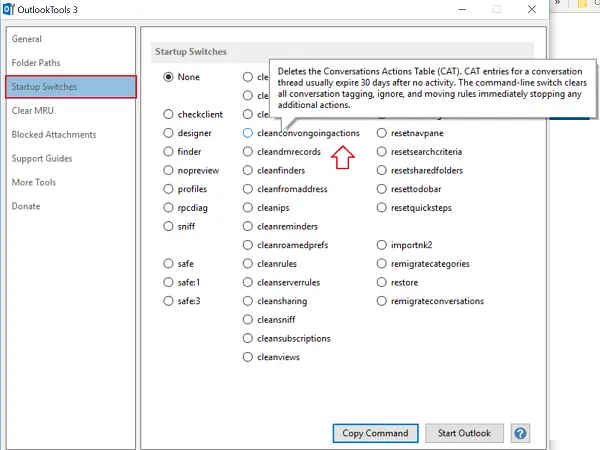Select the resetnavpane switch
600x450 pixels.
coord(382,133)
